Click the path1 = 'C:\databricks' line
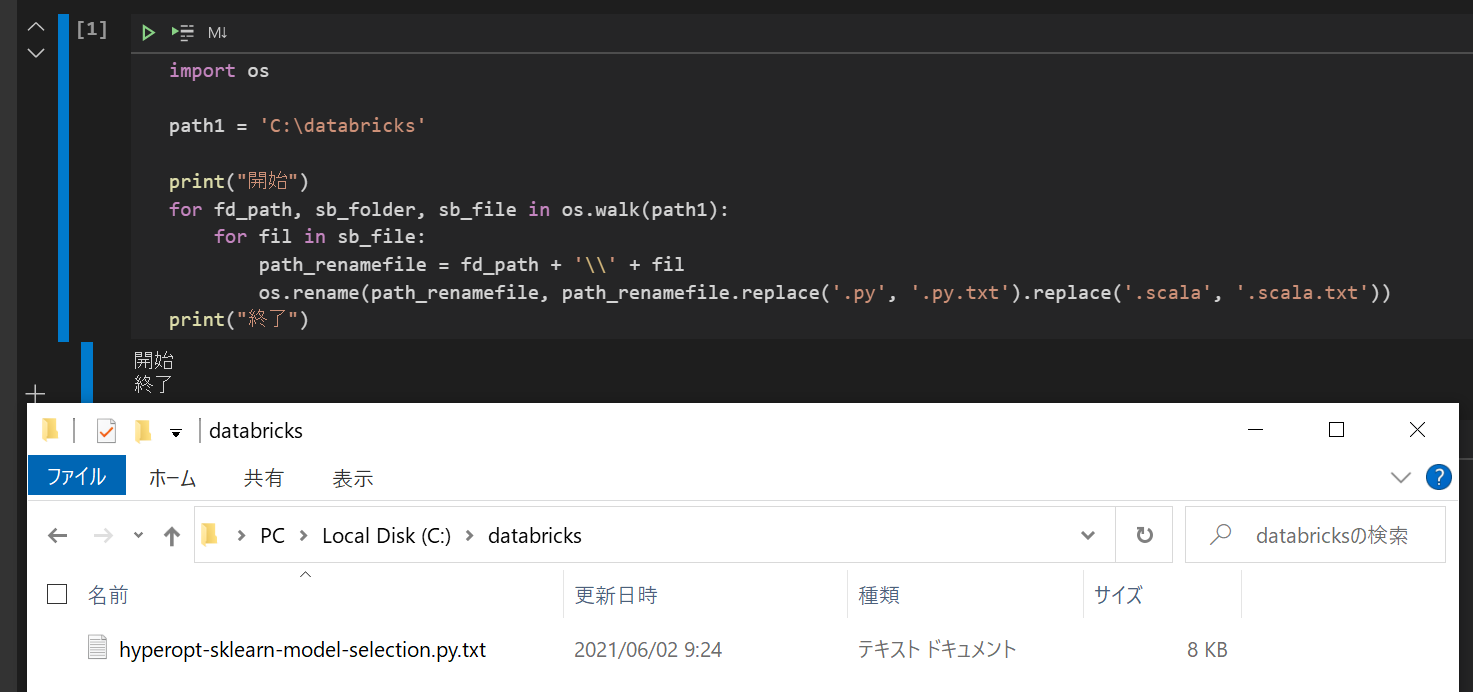Viewport: 1473px width, 692px height. 297,126
